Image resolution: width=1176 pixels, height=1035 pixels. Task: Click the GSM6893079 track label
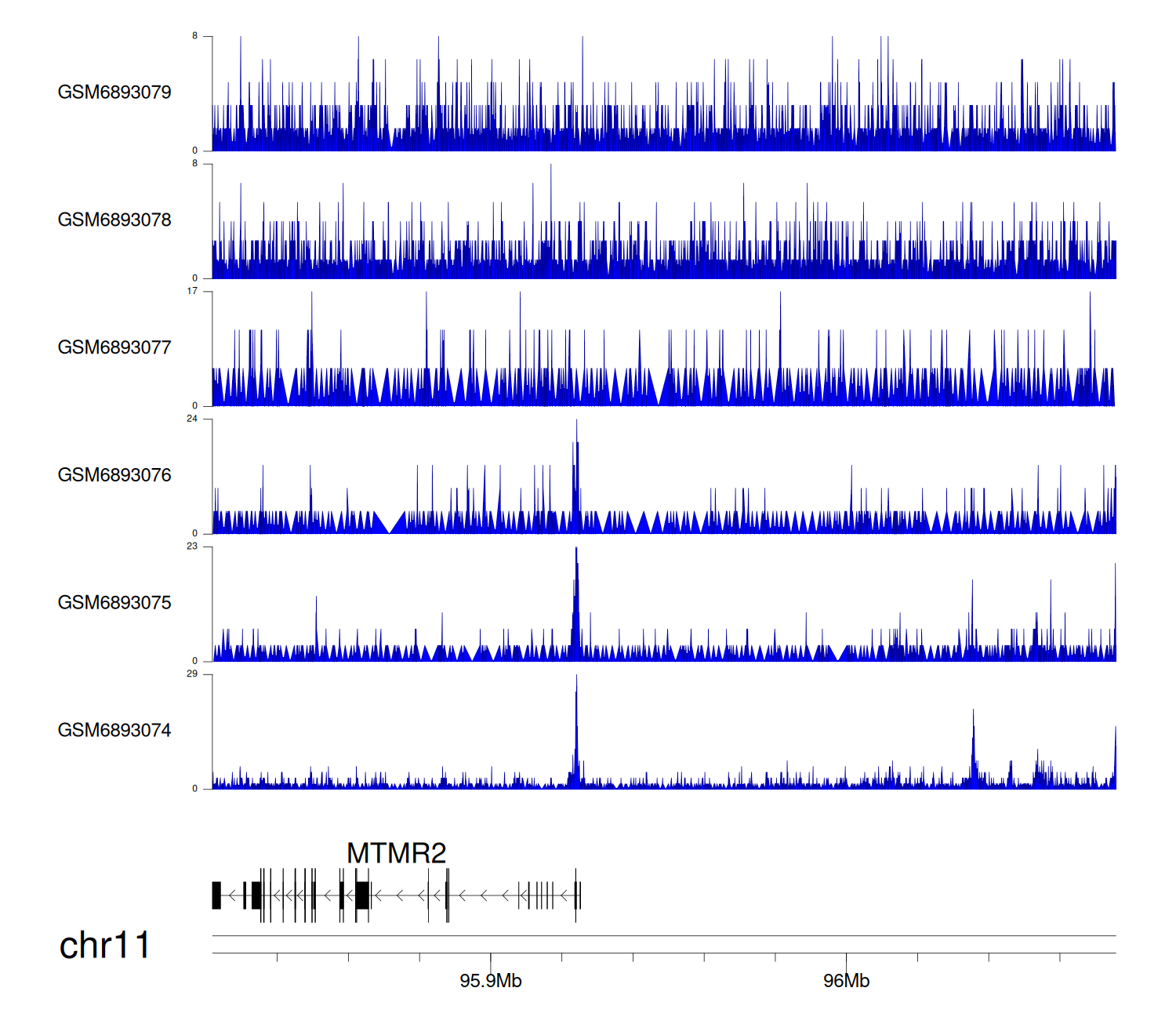[114, 93]
